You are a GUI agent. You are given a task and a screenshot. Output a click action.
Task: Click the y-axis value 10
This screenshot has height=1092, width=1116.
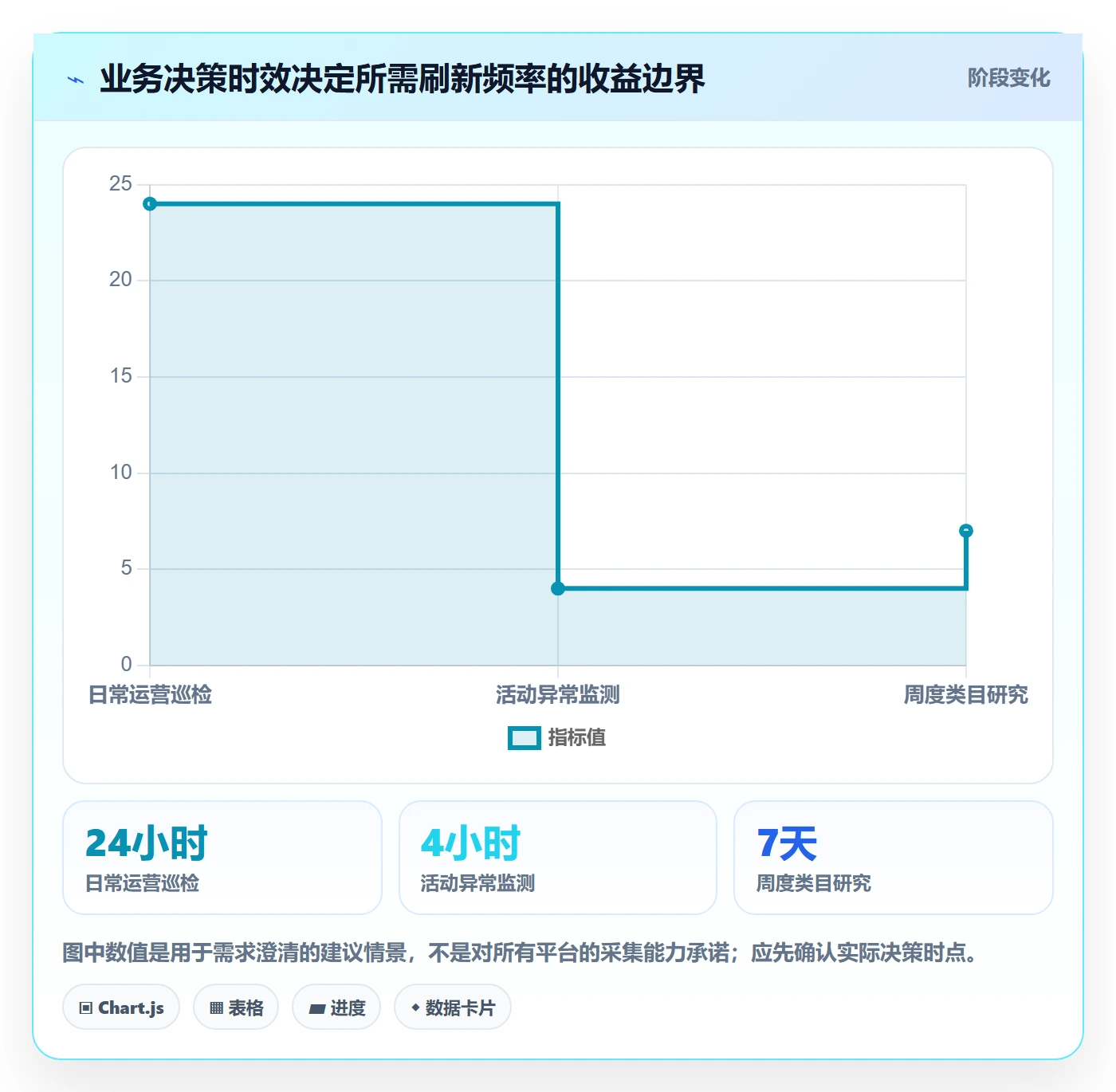(120, 473)
